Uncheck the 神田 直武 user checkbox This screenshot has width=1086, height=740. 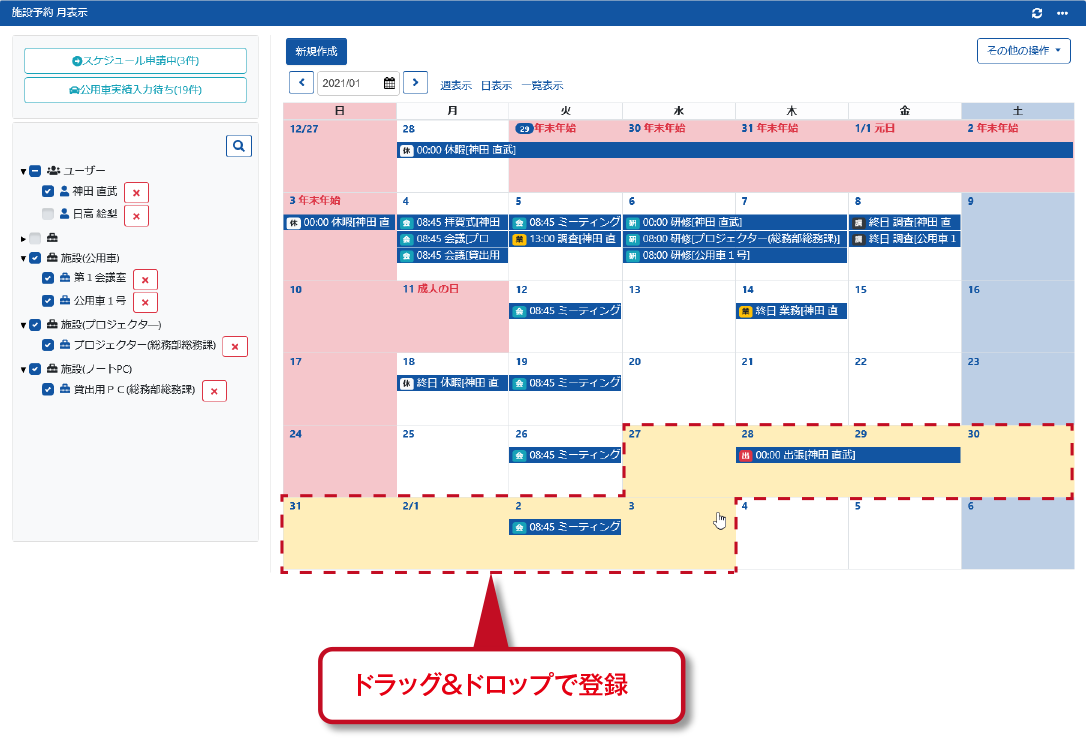tap(48, 191)
